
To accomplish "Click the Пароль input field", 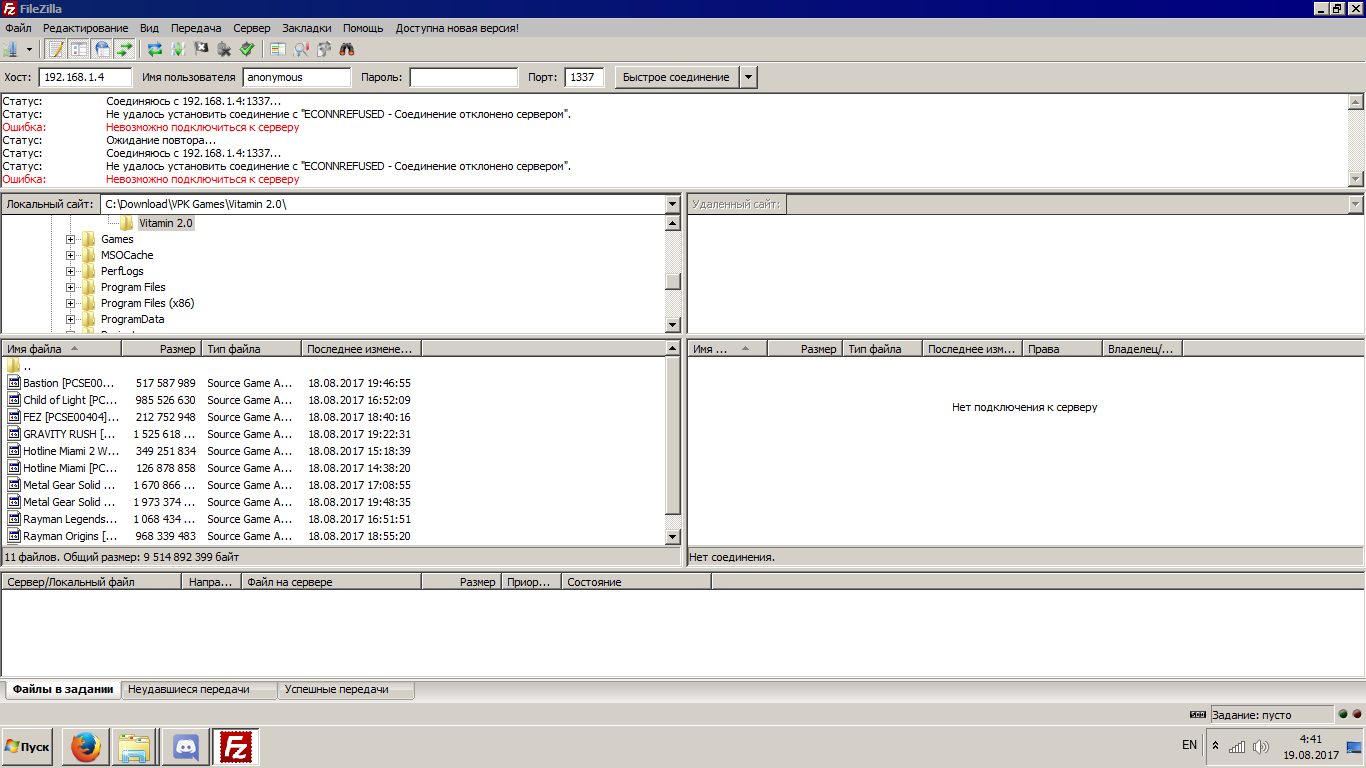I will 464,77.
